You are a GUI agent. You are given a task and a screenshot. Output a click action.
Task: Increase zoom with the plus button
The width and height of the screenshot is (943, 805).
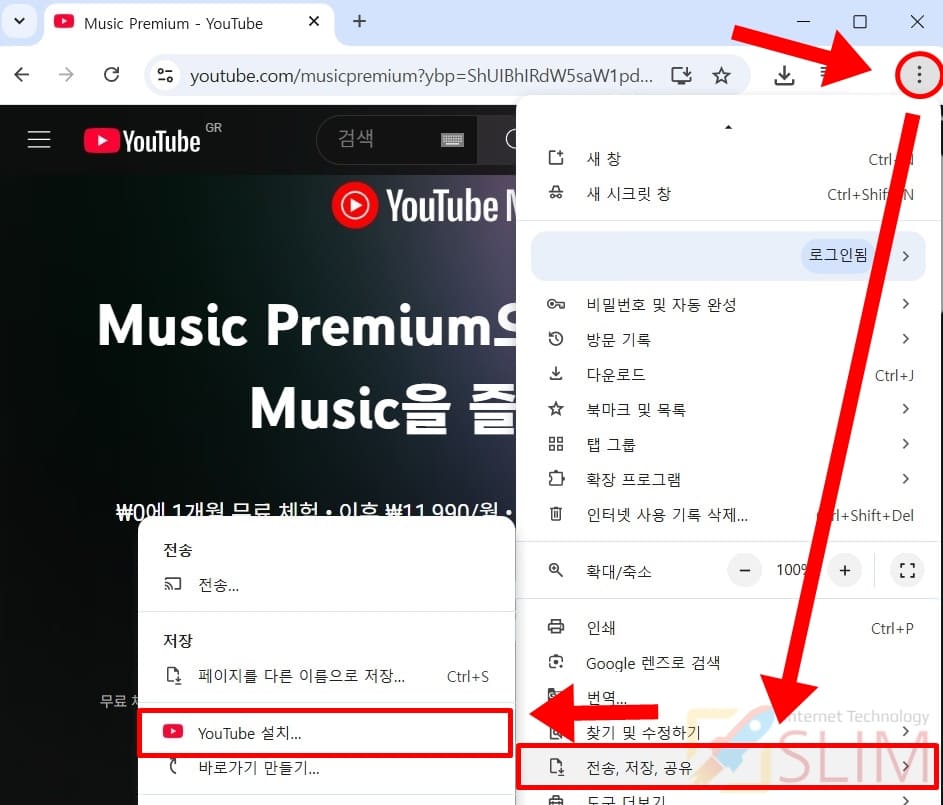pyautogui.click(x=844, y=570)
